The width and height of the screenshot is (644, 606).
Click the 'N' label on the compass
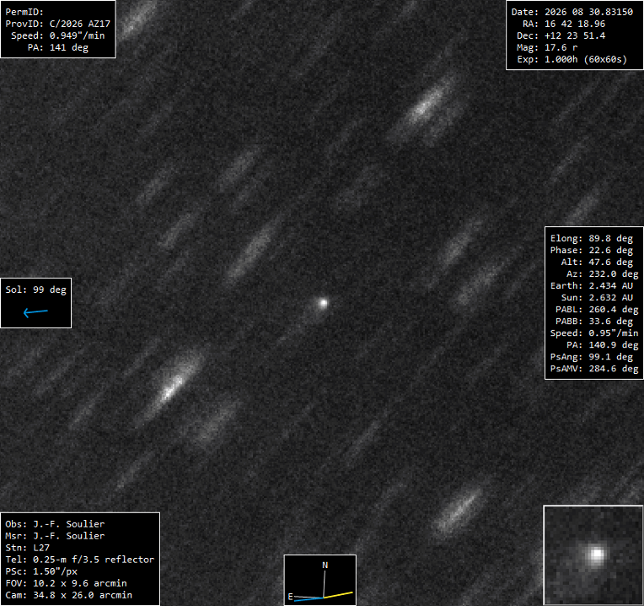(x=325, y=565)
